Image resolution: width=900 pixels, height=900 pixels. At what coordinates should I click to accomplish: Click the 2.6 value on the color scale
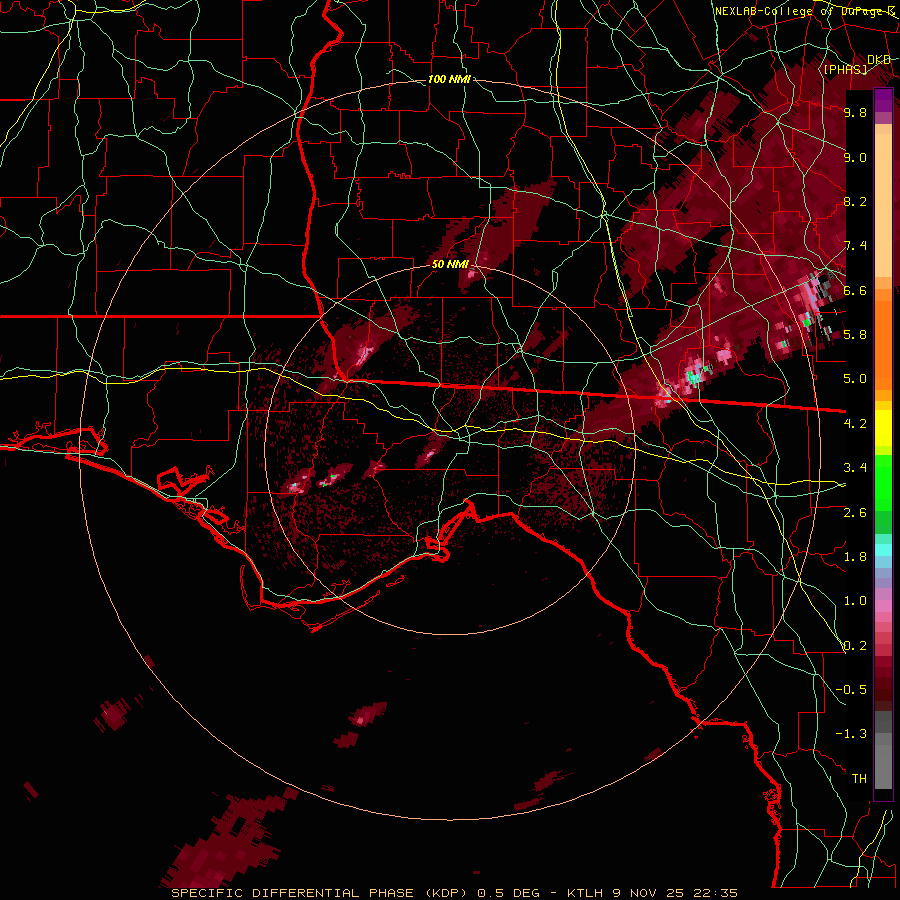[855, 513]
